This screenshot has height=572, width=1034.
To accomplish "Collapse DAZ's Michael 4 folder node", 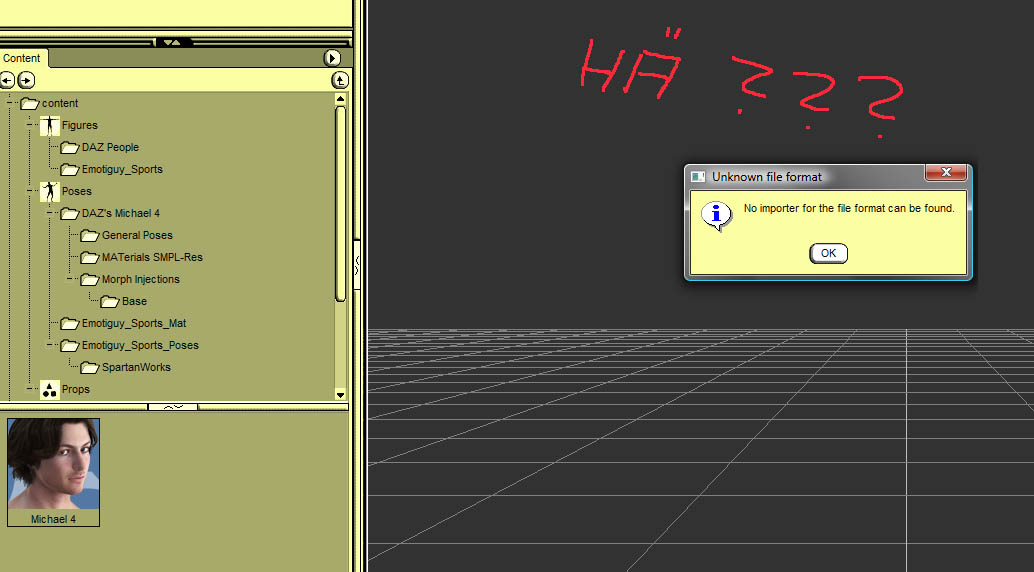I will (49, 213).
